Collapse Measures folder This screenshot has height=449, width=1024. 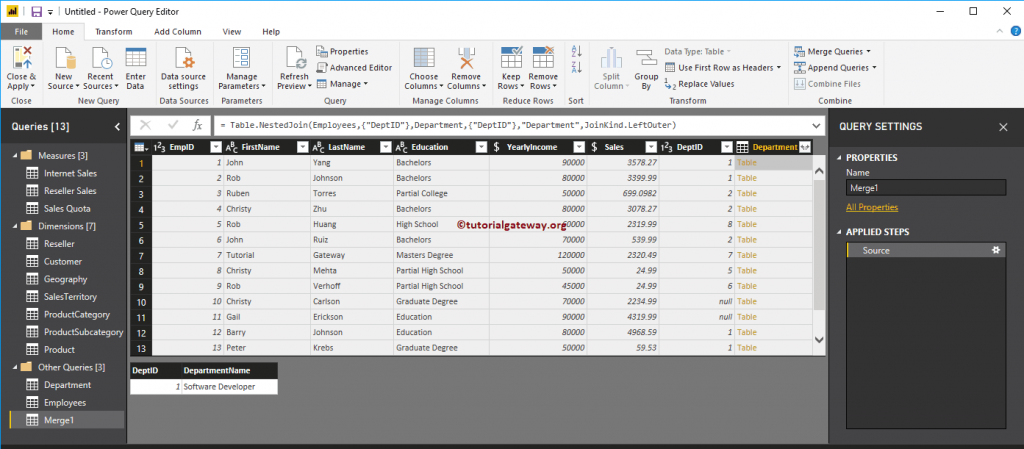click(x=14, y=156)
